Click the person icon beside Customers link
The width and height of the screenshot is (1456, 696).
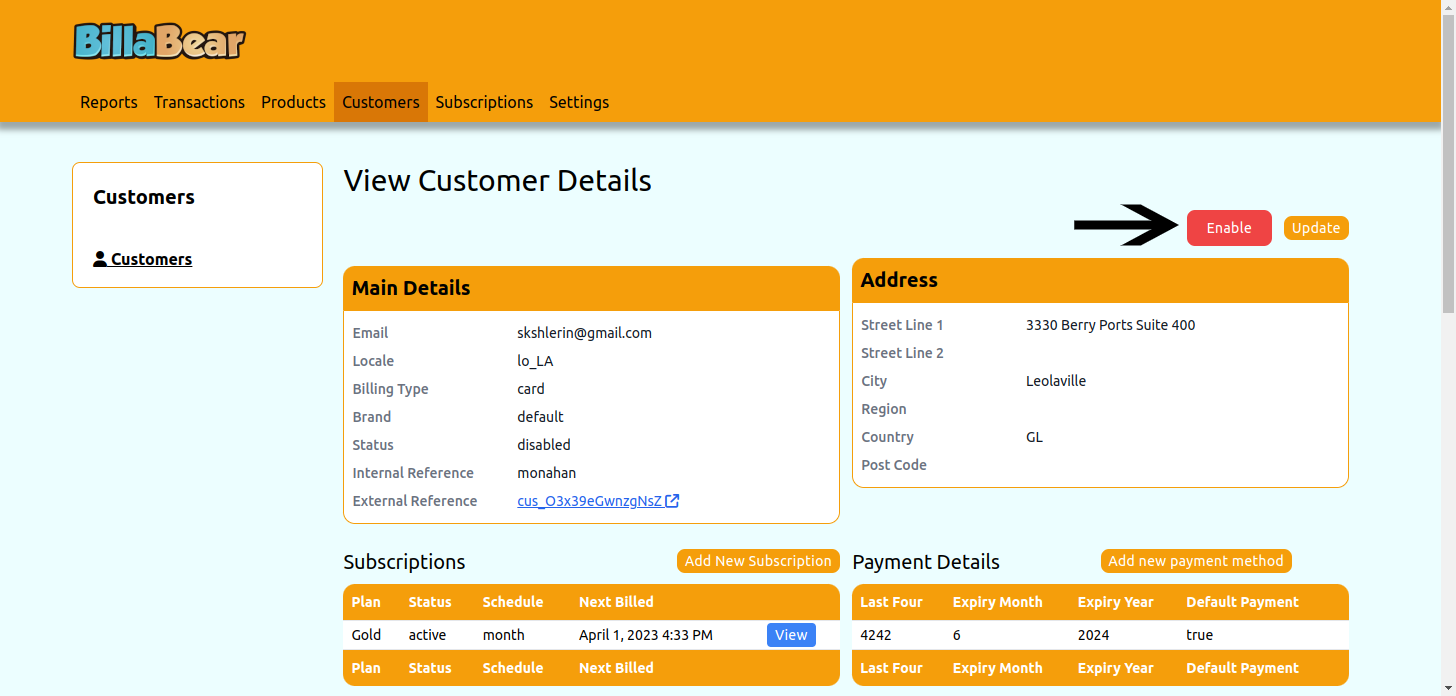point(100,259)
